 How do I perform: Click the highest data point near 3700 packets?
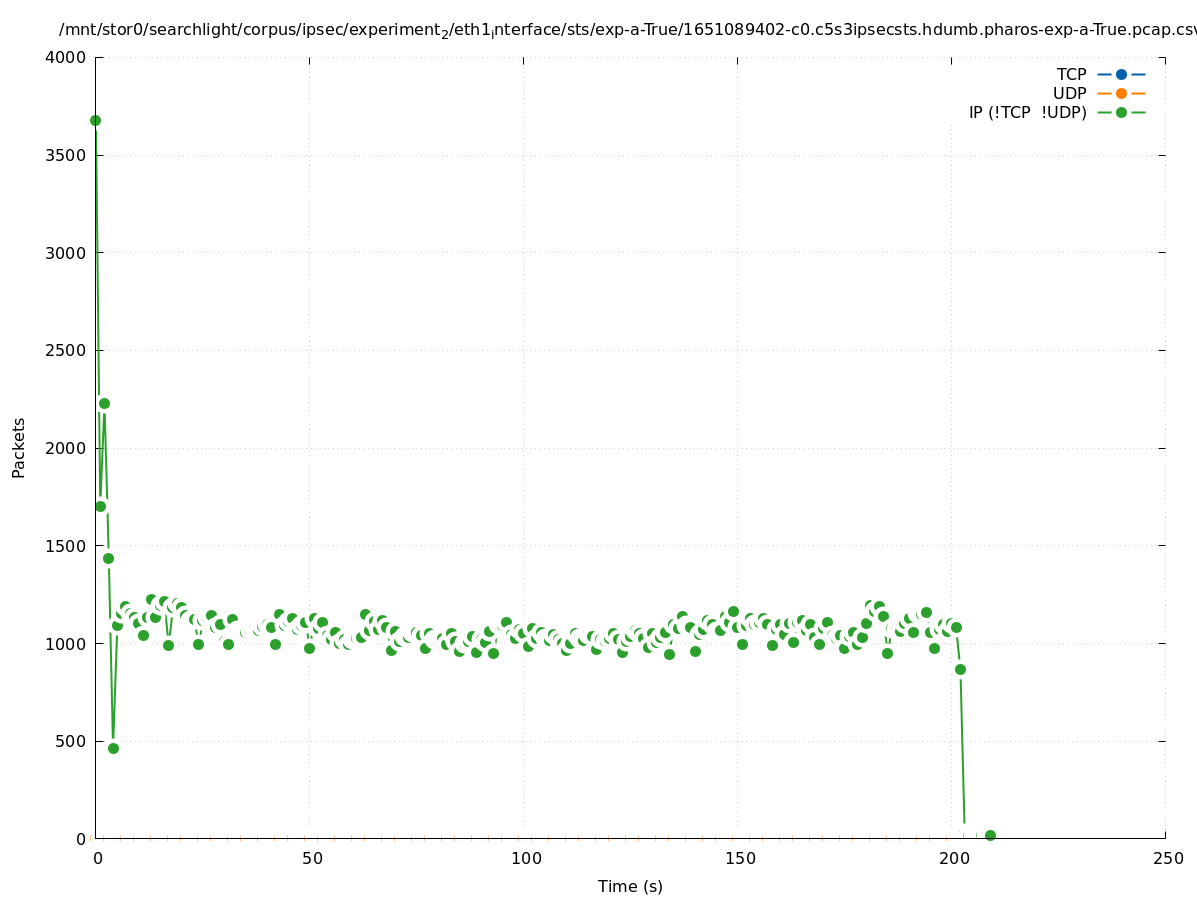point(95,120)
